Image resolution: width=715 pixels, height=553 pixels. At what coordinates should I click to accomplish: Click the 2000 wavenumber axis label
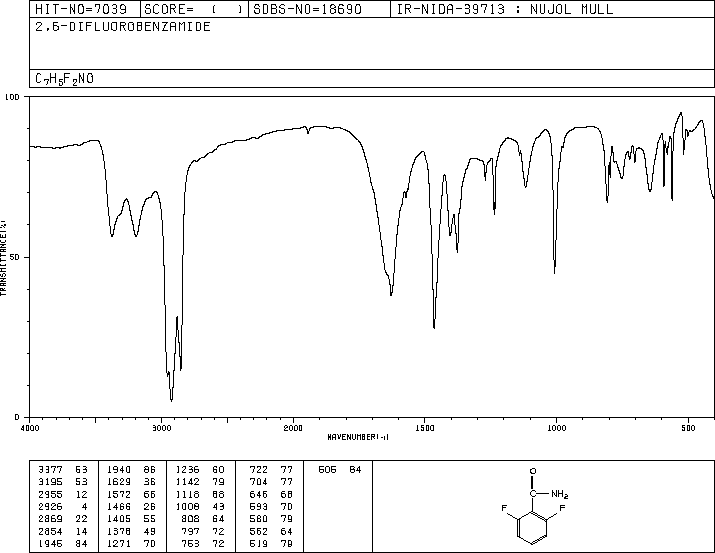(293, 428)
